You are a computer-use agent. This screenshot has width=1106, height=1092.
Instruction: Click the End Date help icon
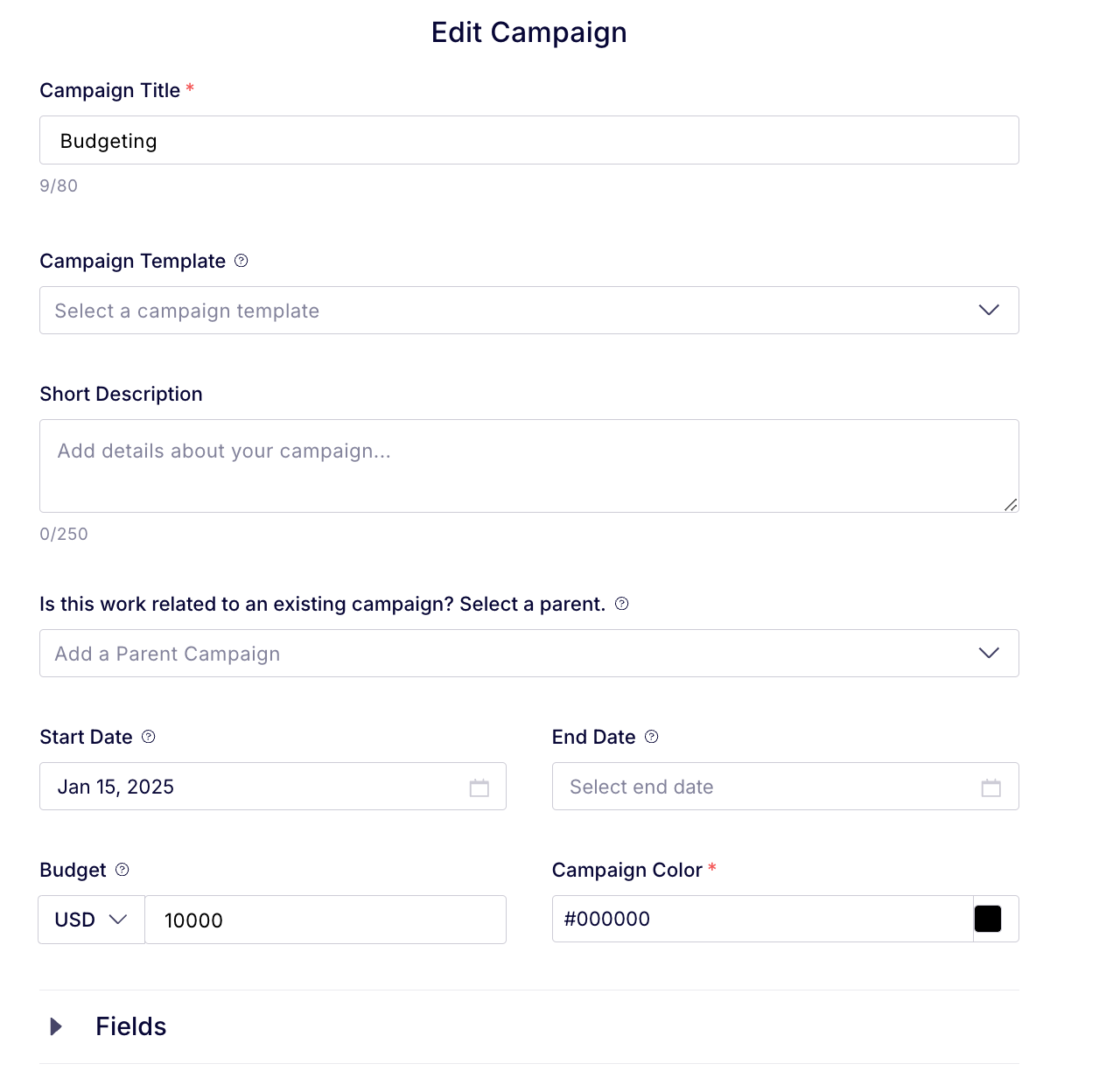tap(652, 737)
